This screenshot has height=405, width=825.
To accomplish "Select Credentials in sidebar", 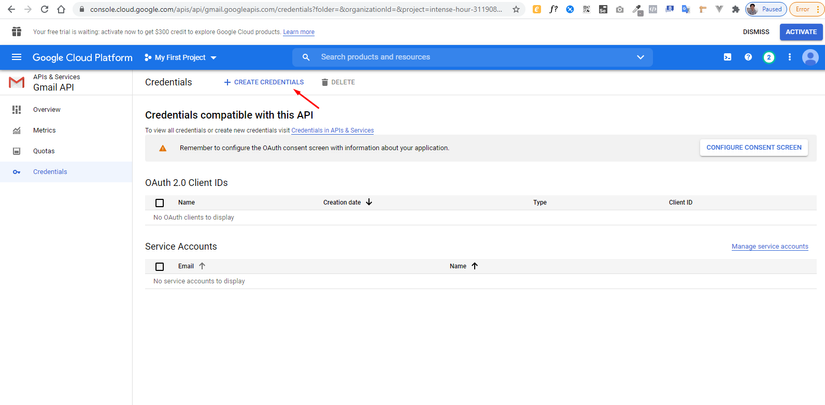I will pyautogui.click(x=66, y=172).
